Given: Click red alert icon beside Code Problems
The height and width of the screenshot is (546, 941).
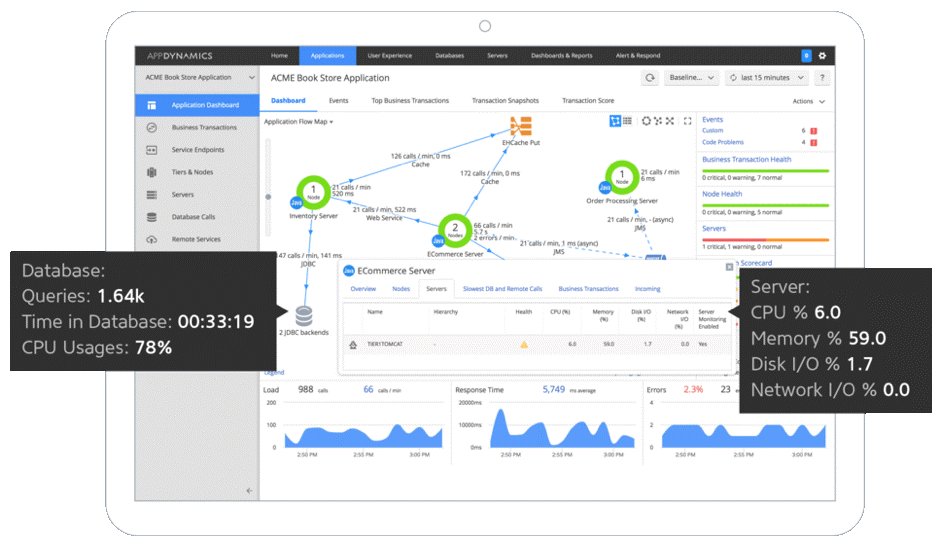Looking at the screenshot, I should [814, 143].
